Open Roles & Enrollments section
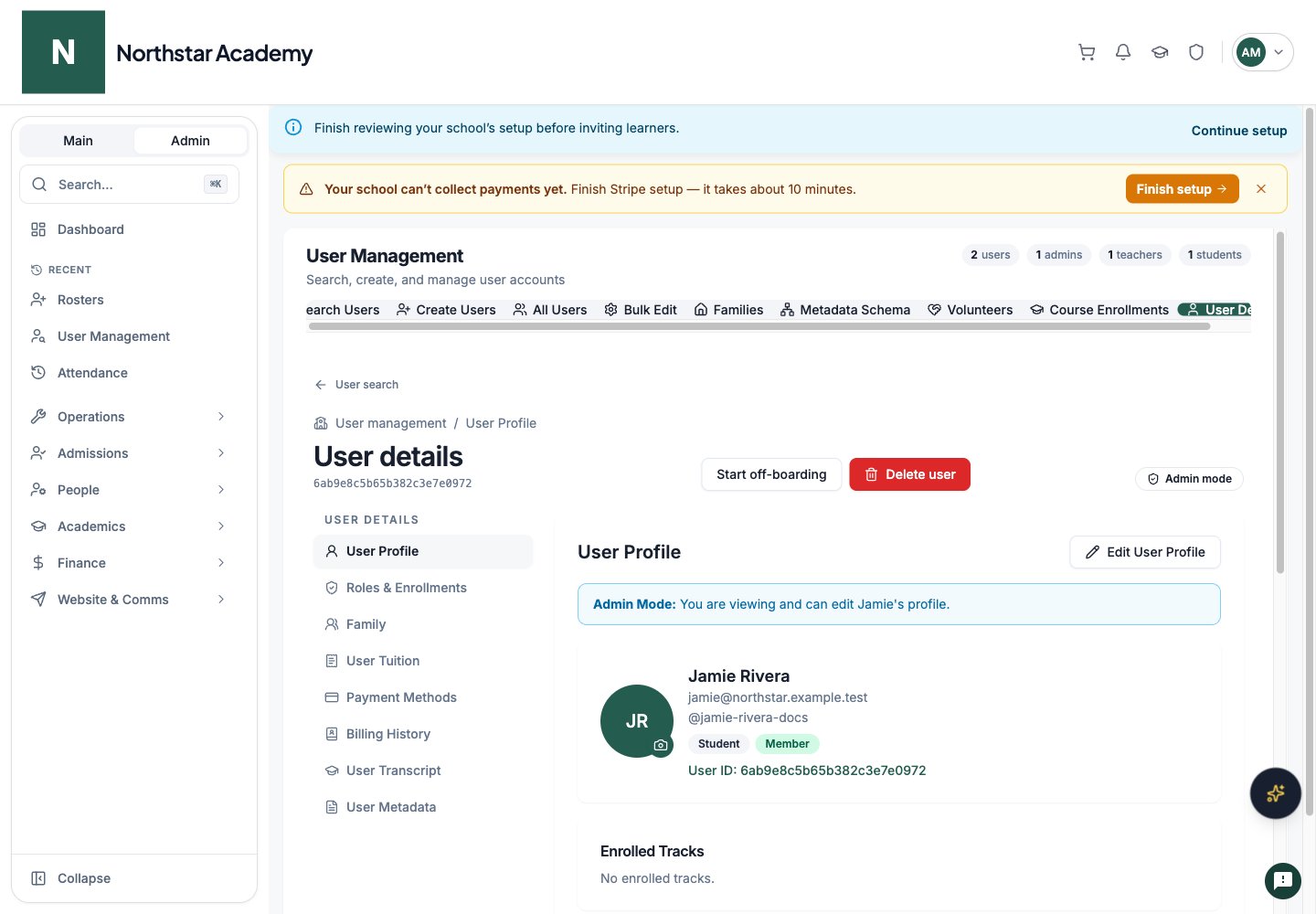The height and width of the screenshot is (914, 1316). 423,588
